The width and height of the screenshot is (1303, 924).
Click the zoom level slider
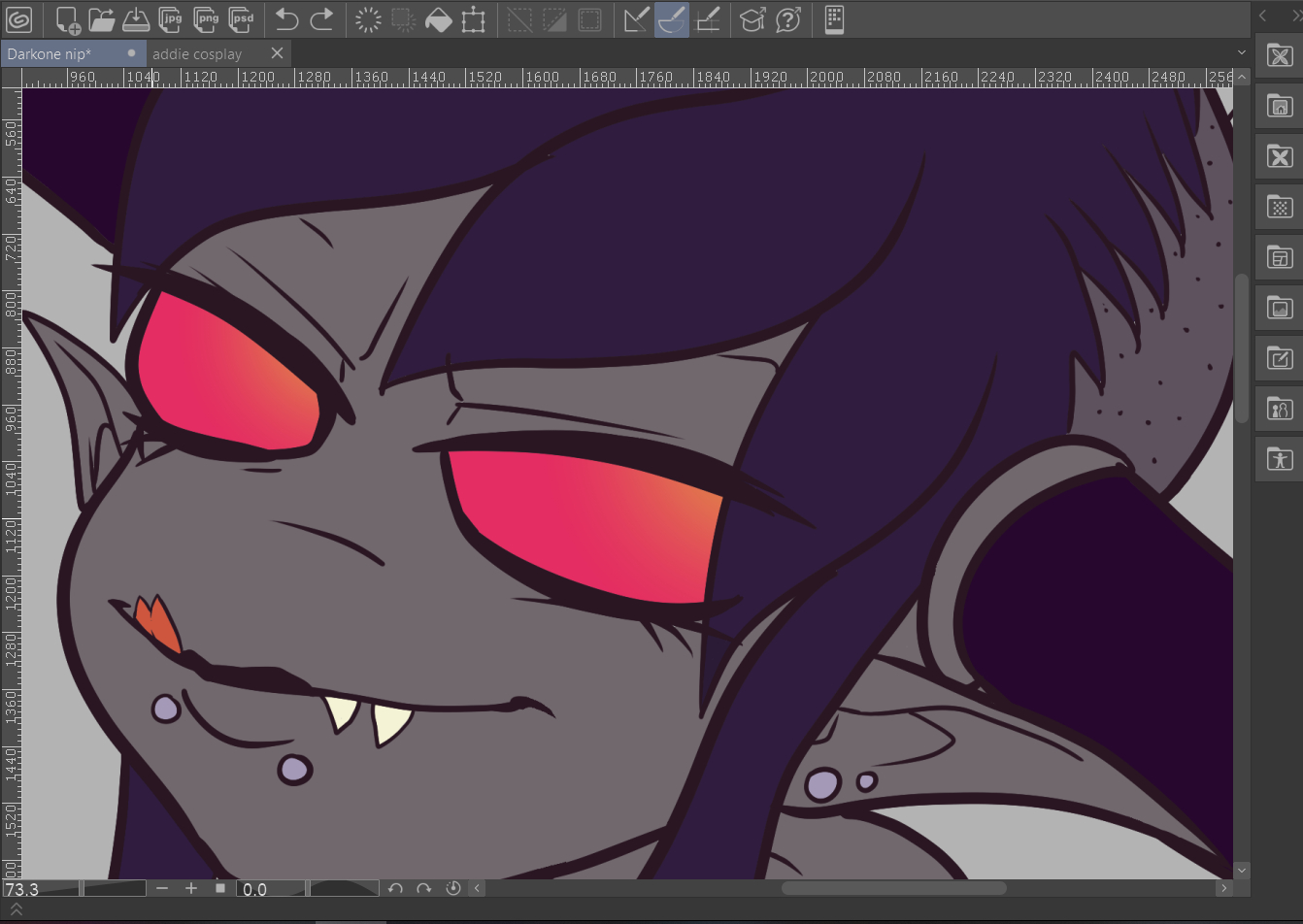point(113,888)
